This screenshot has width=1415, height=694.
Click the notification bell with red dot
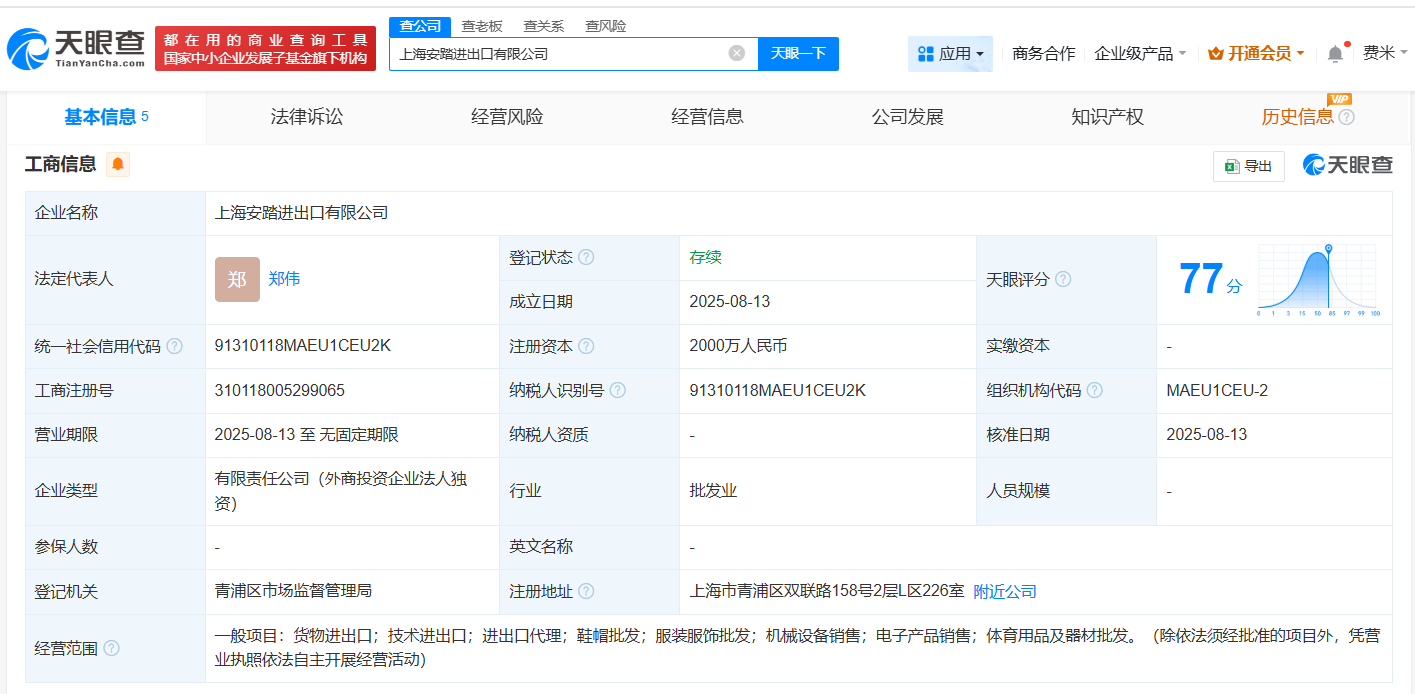point(1334,53)
